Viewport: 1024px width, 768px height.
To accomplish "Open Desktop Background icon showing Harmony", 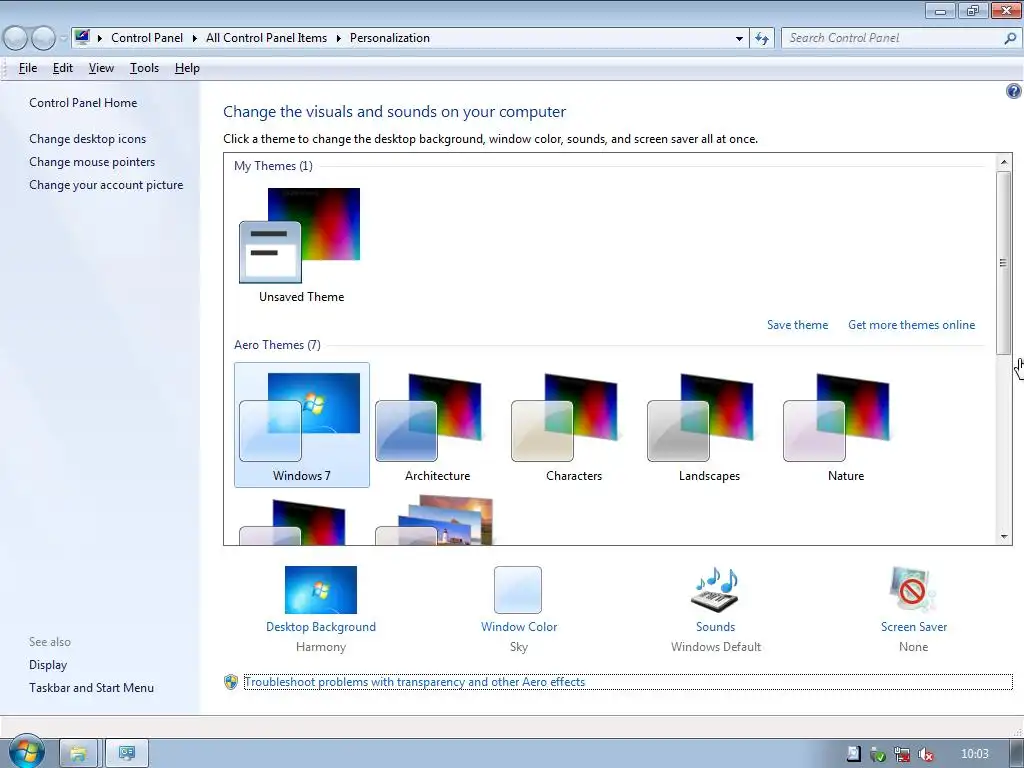I will click(x=321, y=590).
